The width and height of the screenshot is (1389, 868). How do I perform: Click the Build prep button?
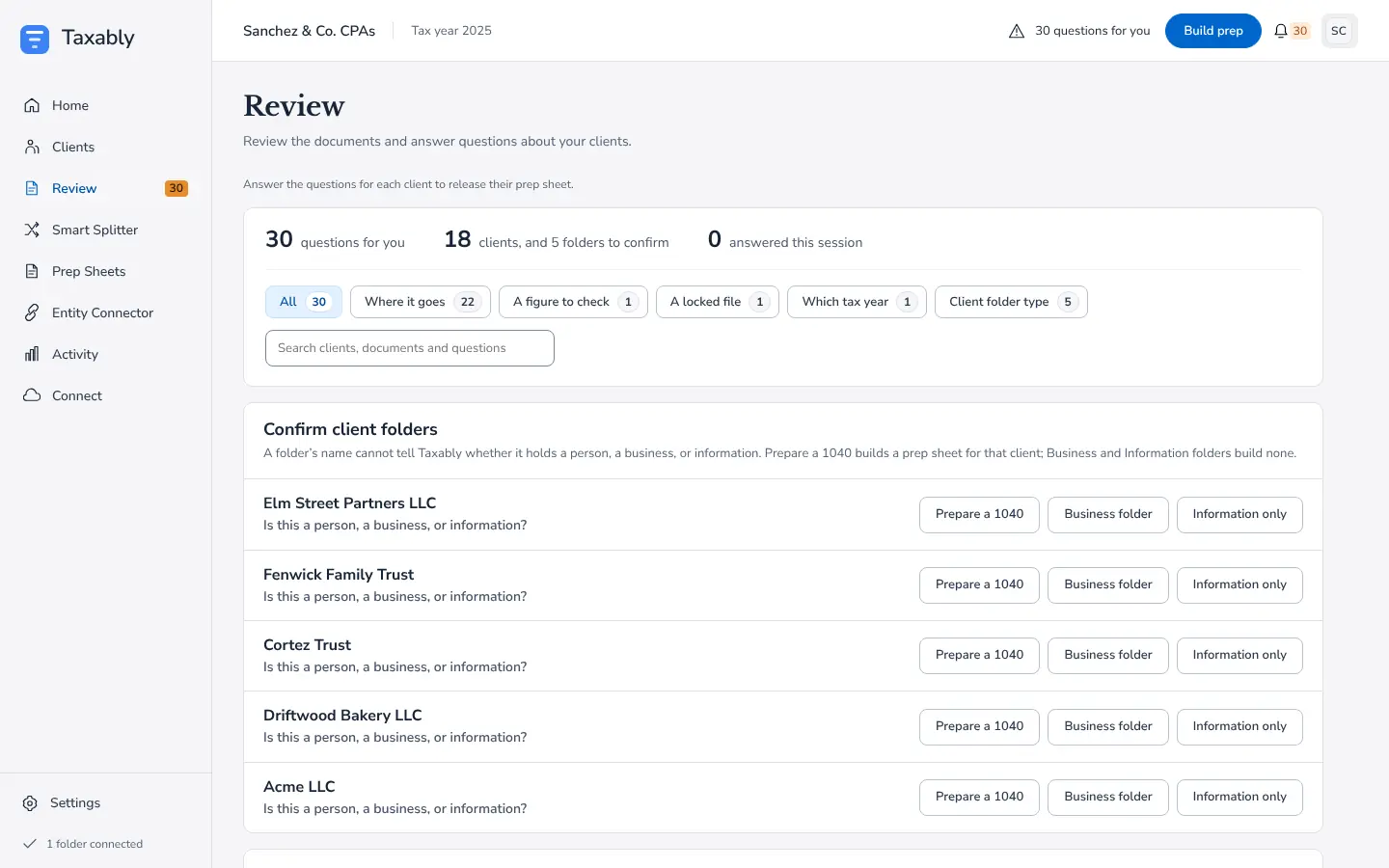click(x=1213, y=31)
